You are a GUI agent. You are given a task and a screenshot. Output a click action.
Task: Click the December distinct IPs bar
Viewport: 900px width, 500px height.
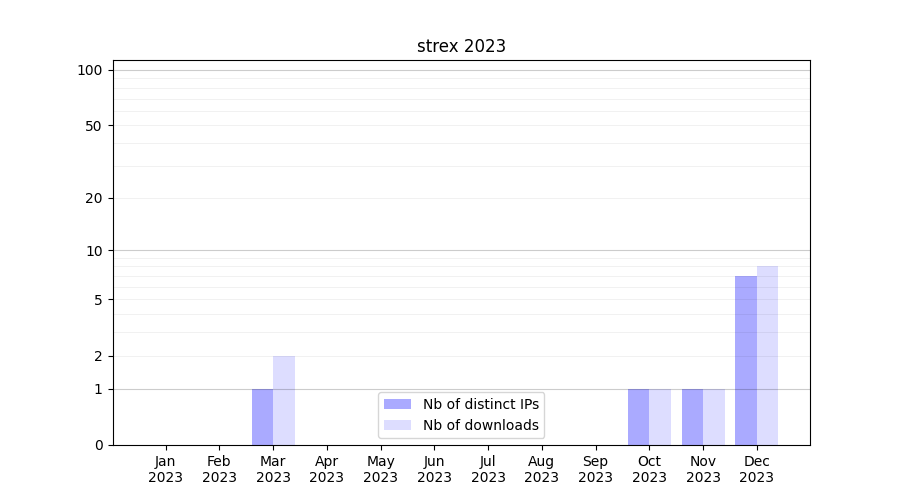pos(746,360)
